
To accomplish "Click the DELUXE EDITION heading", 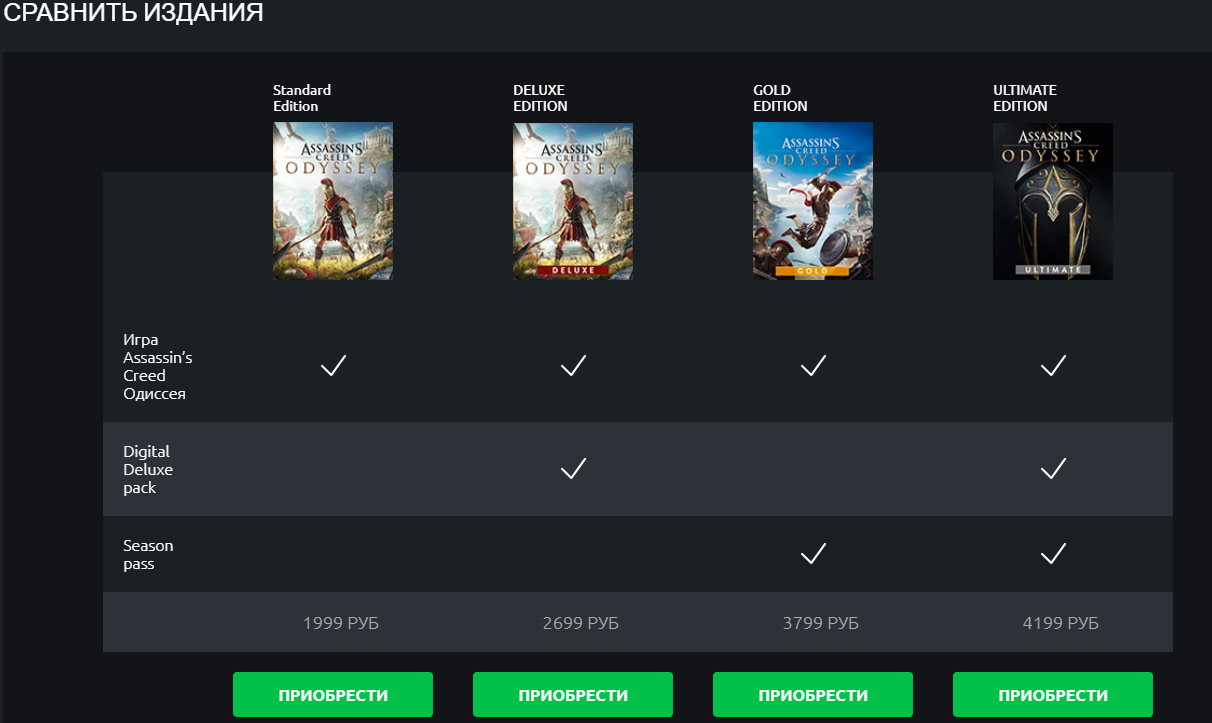I will [540, 98].
